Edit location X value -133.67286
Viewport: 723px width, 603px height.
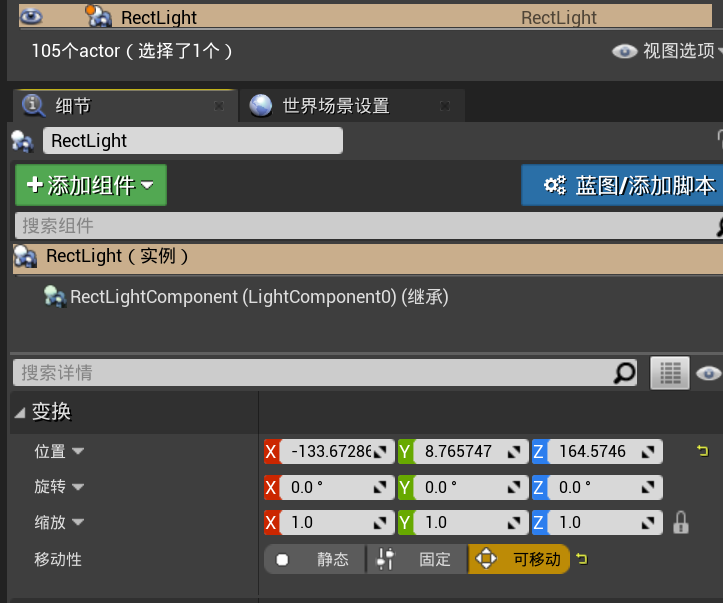click(x=330, y=451)
